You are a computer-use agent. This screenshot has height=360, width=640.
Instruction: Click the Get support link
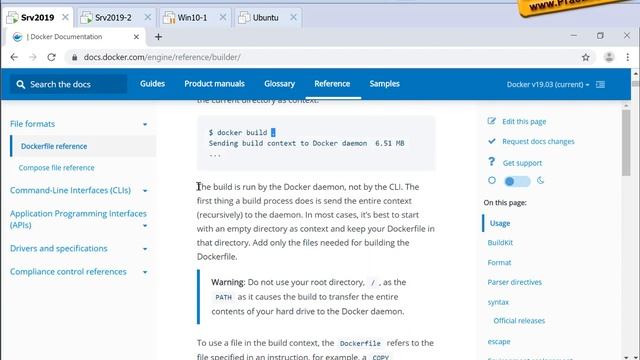[522, 163]
